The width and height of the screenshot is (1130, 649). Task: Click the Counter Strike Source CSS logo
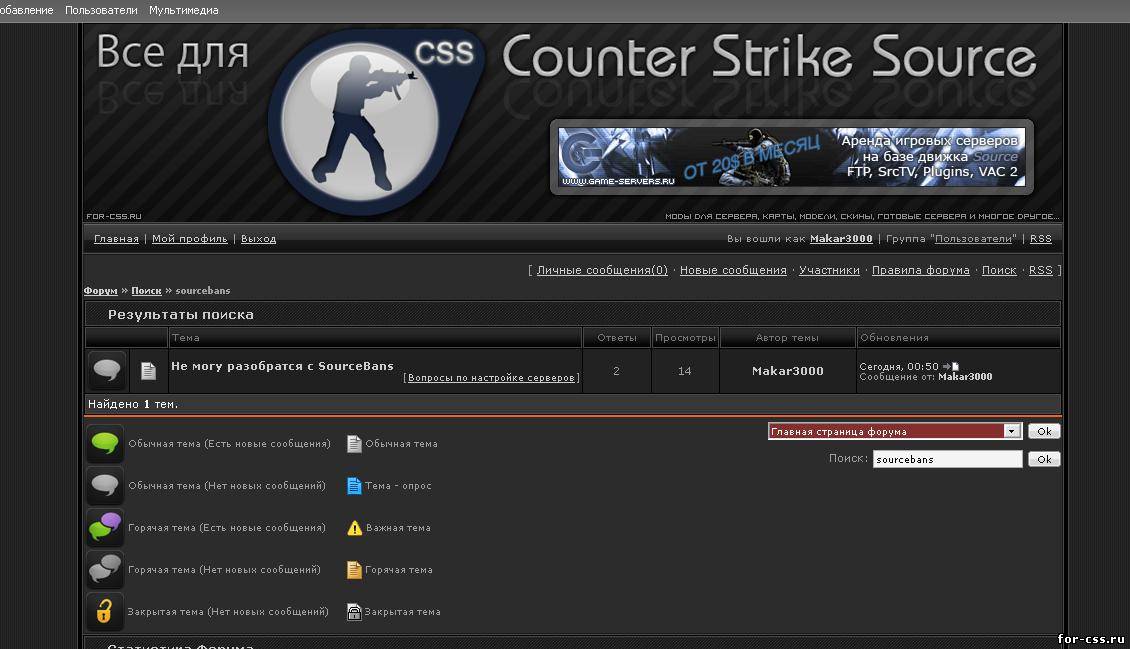375,121
